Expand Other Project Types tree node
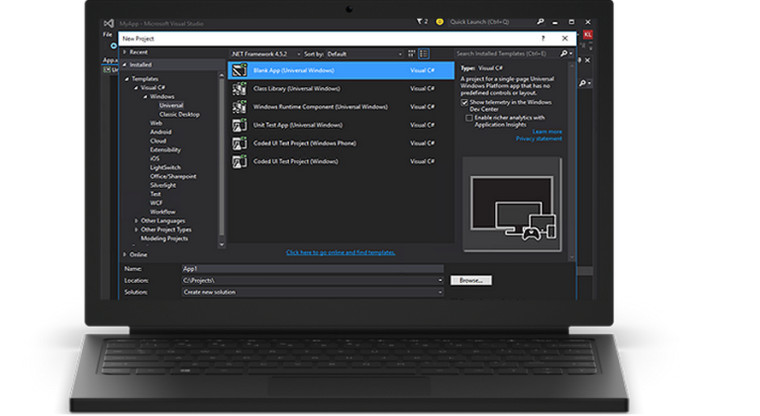This screenshot has height=416, width=760. point(136,230)
